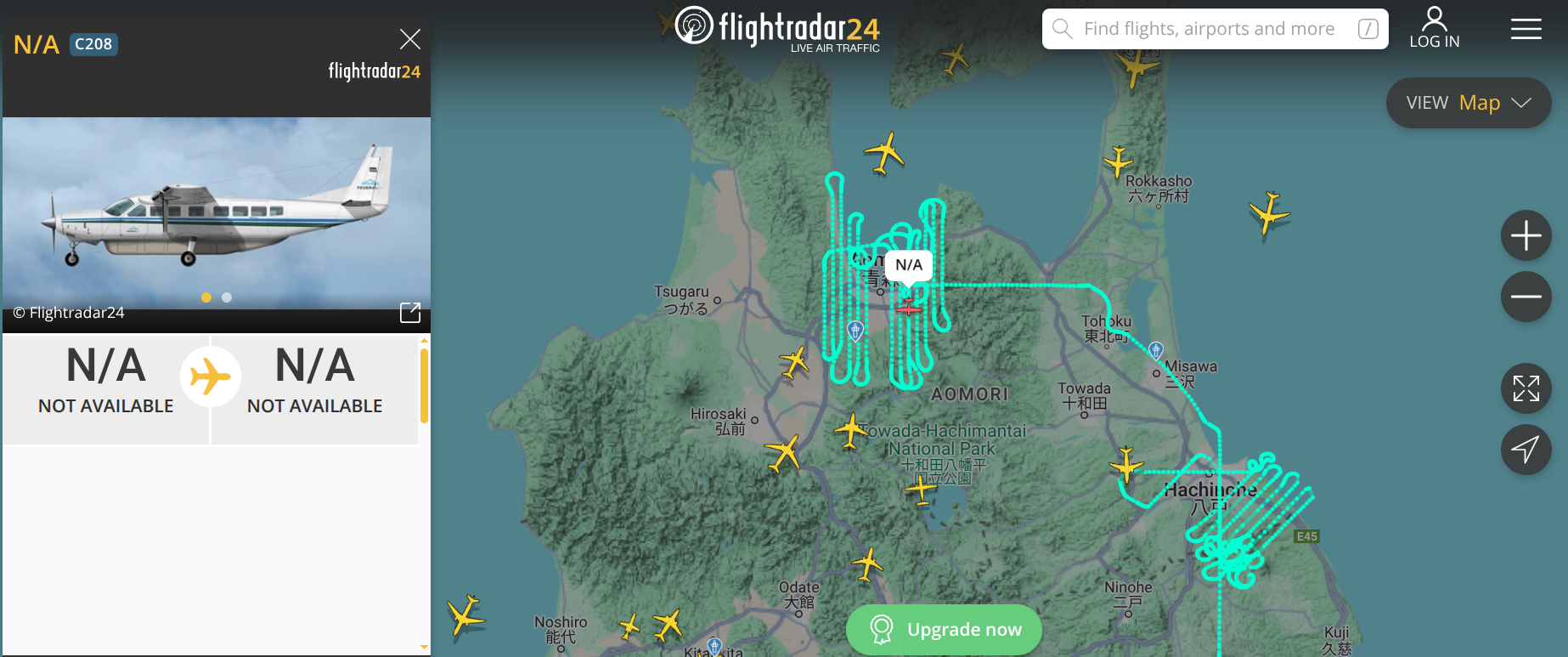Close the flight details panel
Image resolution: width=1568 pixels, height=657 pixels.
coord(410,39)
